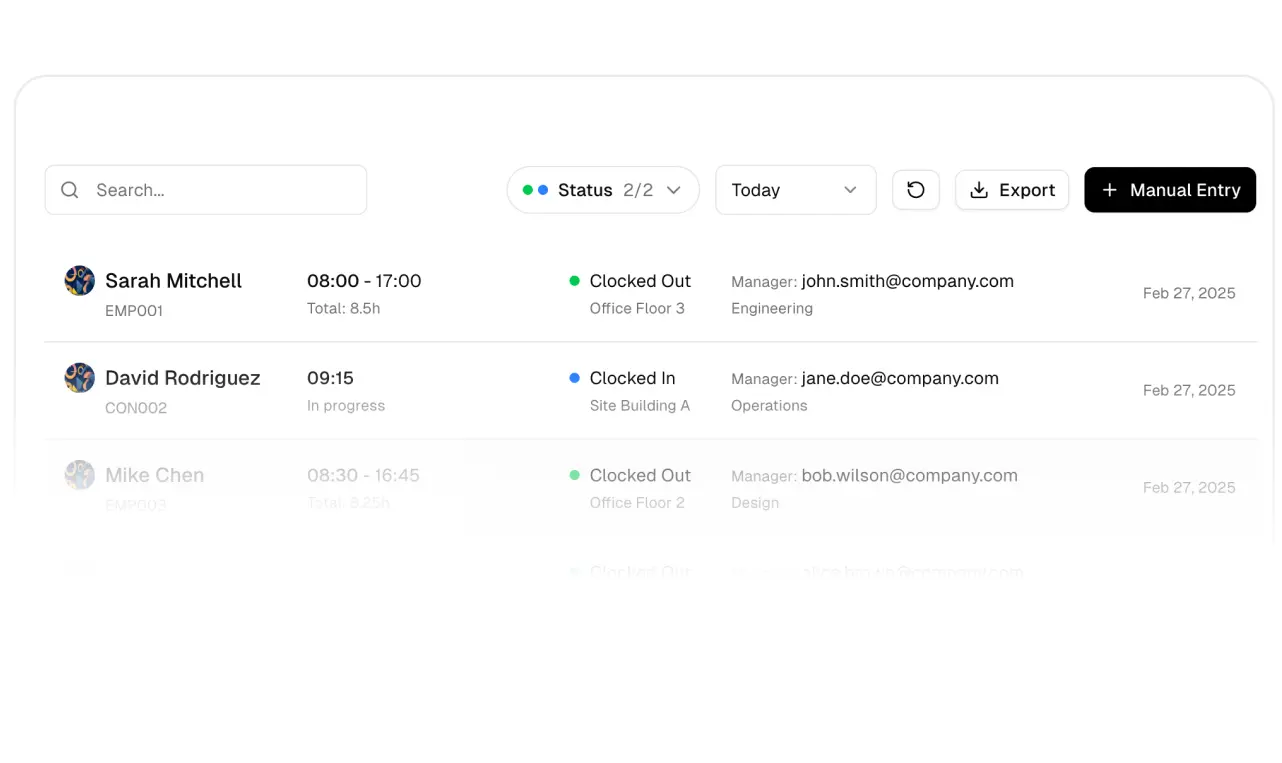Click the Export button
Image resolution: width=1282 pixels, height=763 pixels.
1012,189
